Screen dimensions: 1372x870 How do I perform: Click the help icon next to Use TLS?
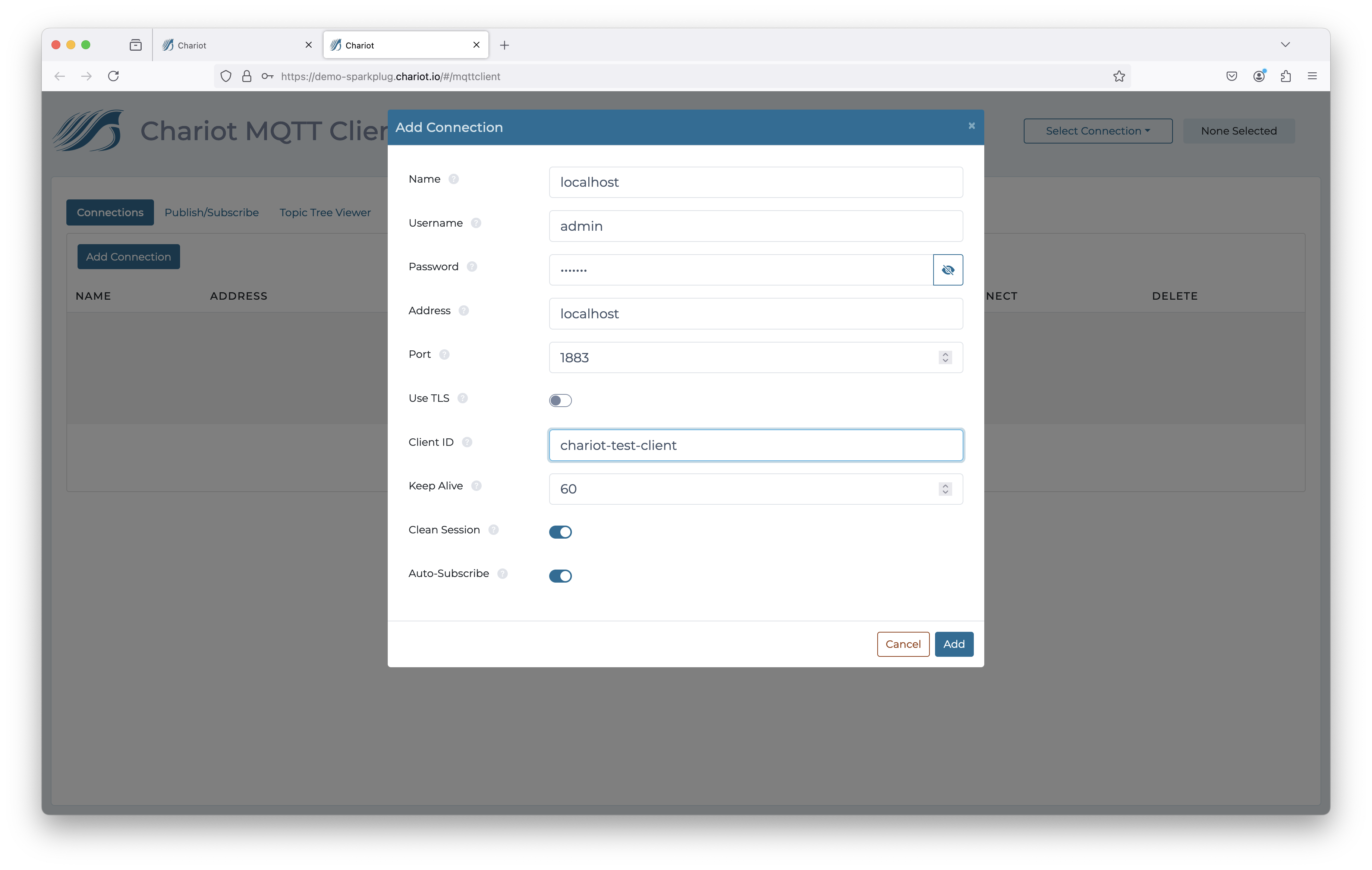(463, 398)
